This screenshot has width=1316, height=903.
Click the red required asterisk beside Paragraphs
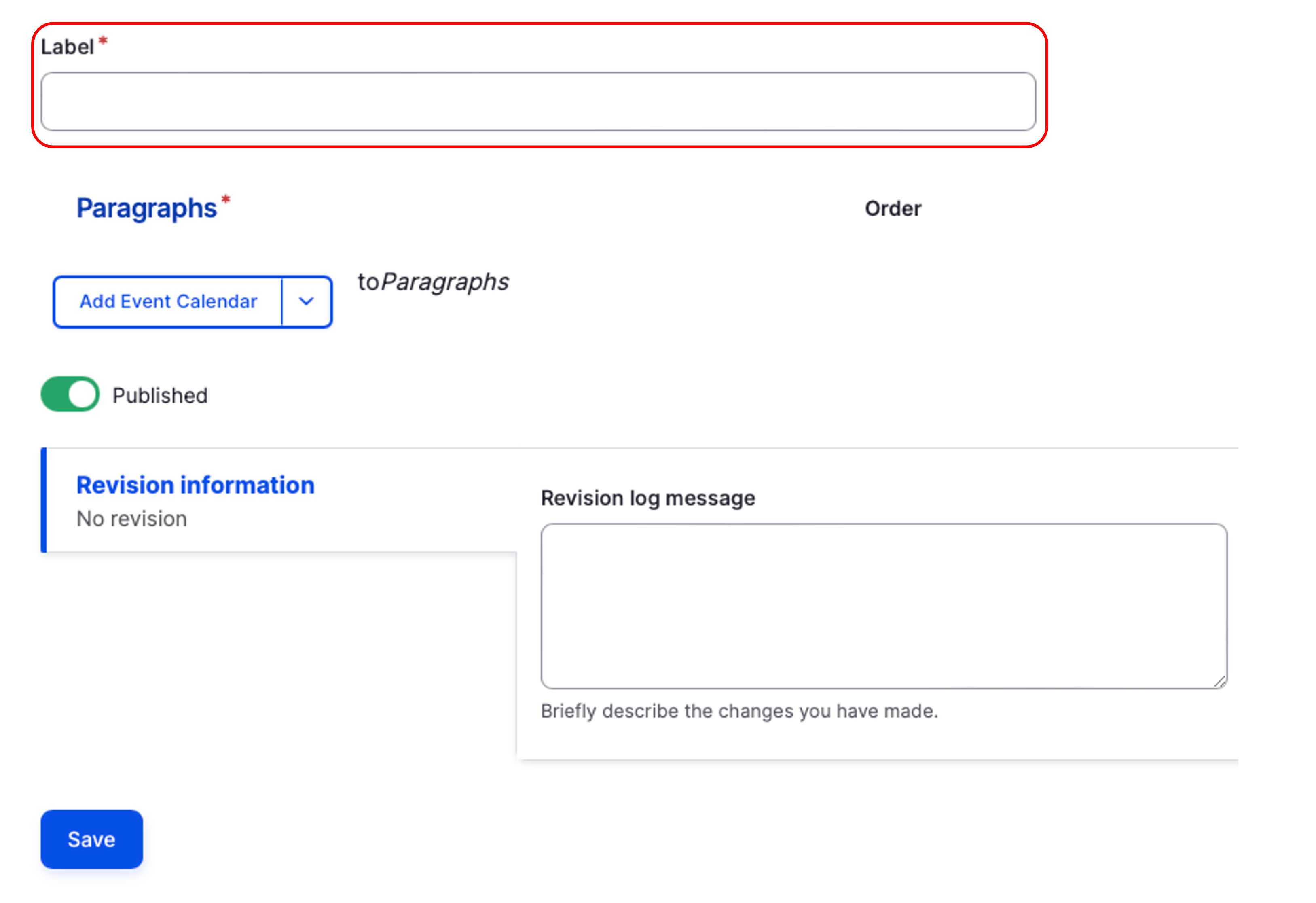226,199
